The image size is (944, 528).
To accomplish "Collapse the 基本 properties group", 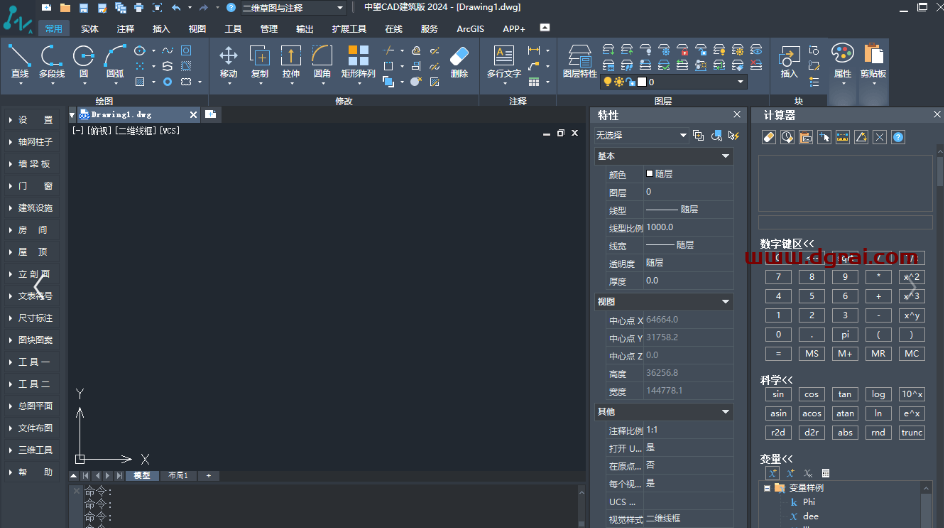I will (726, 156).
